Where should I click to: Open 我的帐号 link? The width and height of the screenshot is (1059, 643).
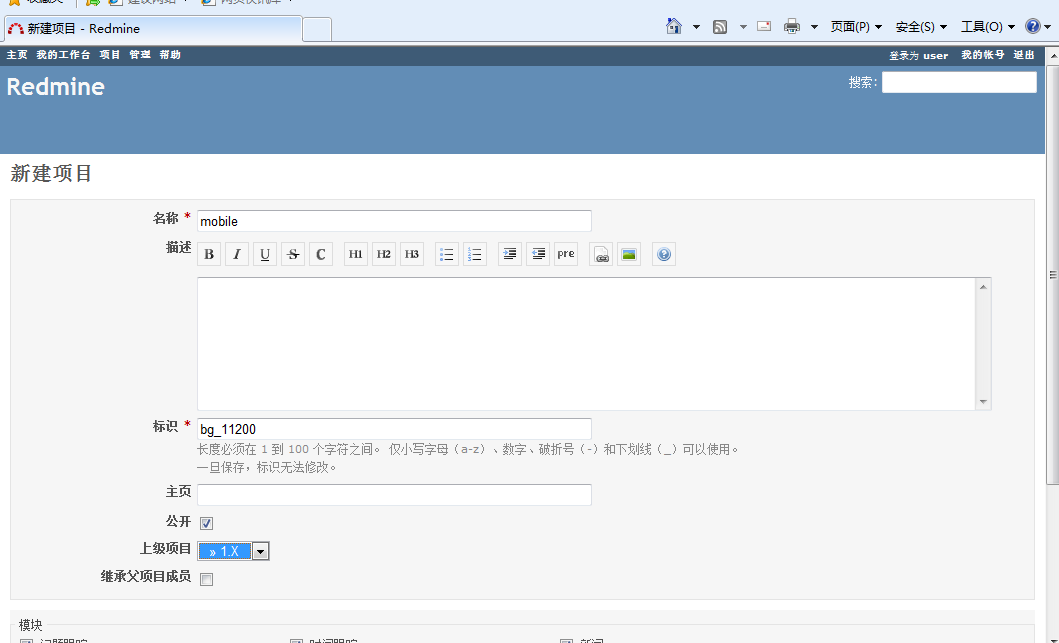(x=983, y=55)
